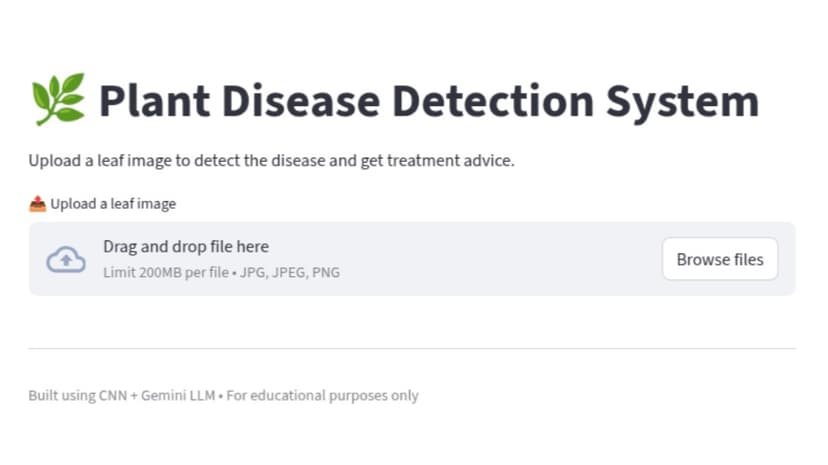Click 'Built using CNN' footer text
Image resolution: width=828 pixels, height=465 pixels.
click(78, 395)
